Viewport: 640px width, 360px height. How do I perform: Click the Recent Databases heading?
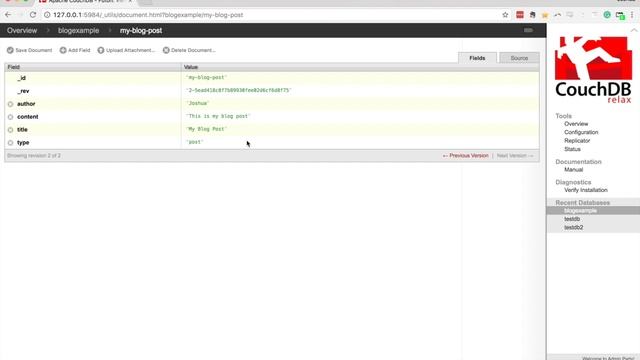click(582, 202)
